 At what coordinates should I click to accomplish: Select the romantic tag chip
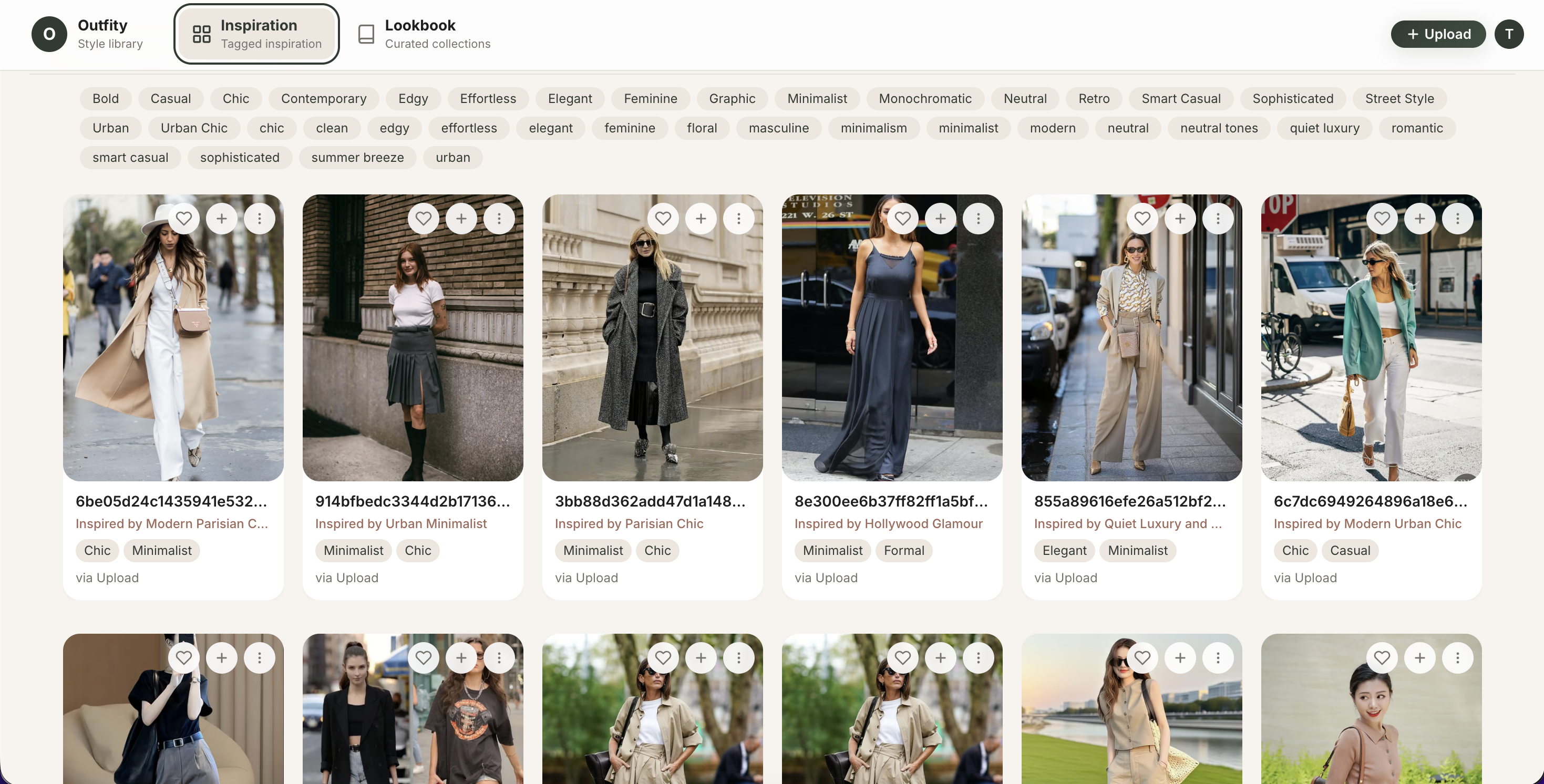click(1417, 128)
